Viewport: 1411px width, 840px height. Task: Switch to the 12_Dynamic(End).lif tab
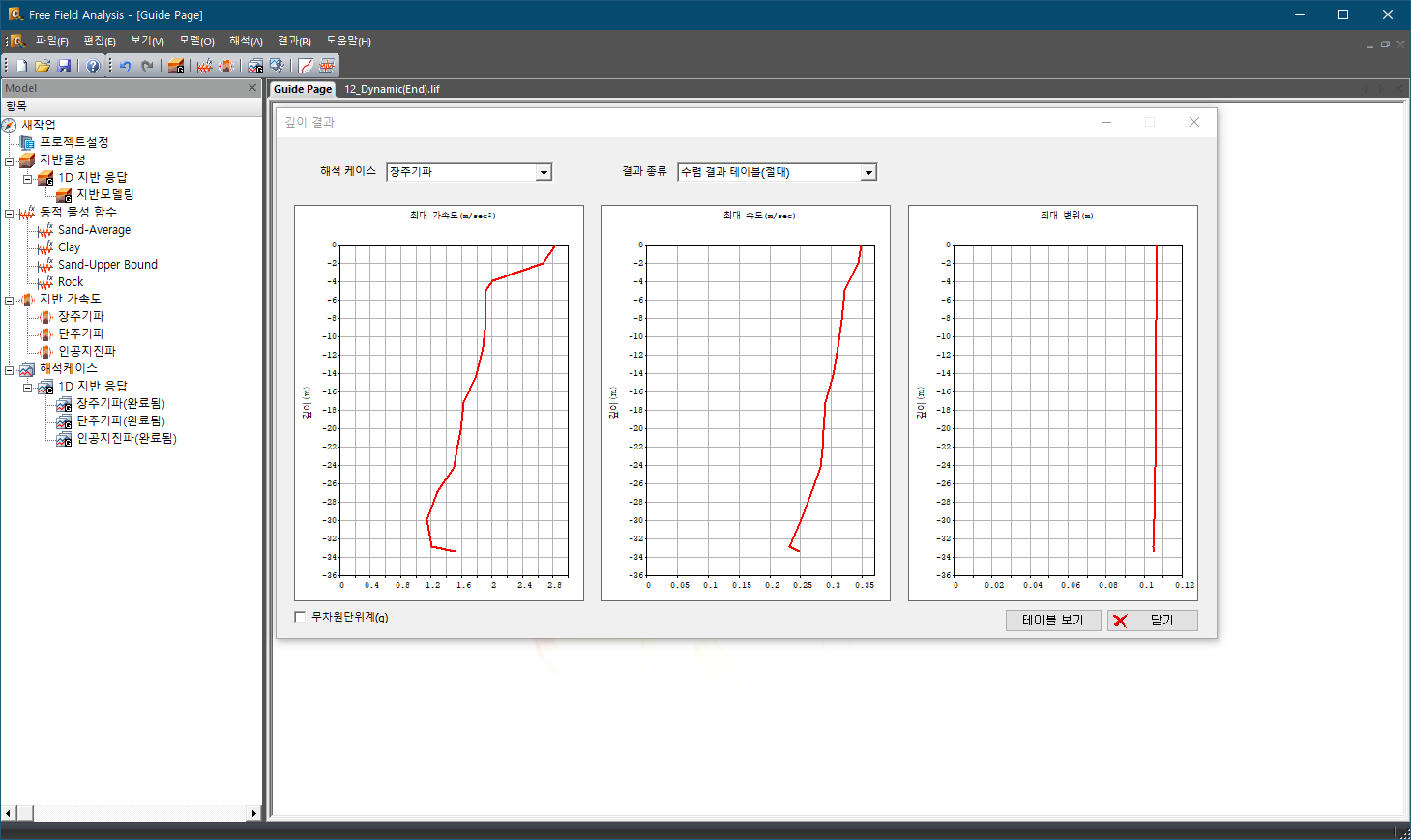pyautogui.click(x=392, y=89)
